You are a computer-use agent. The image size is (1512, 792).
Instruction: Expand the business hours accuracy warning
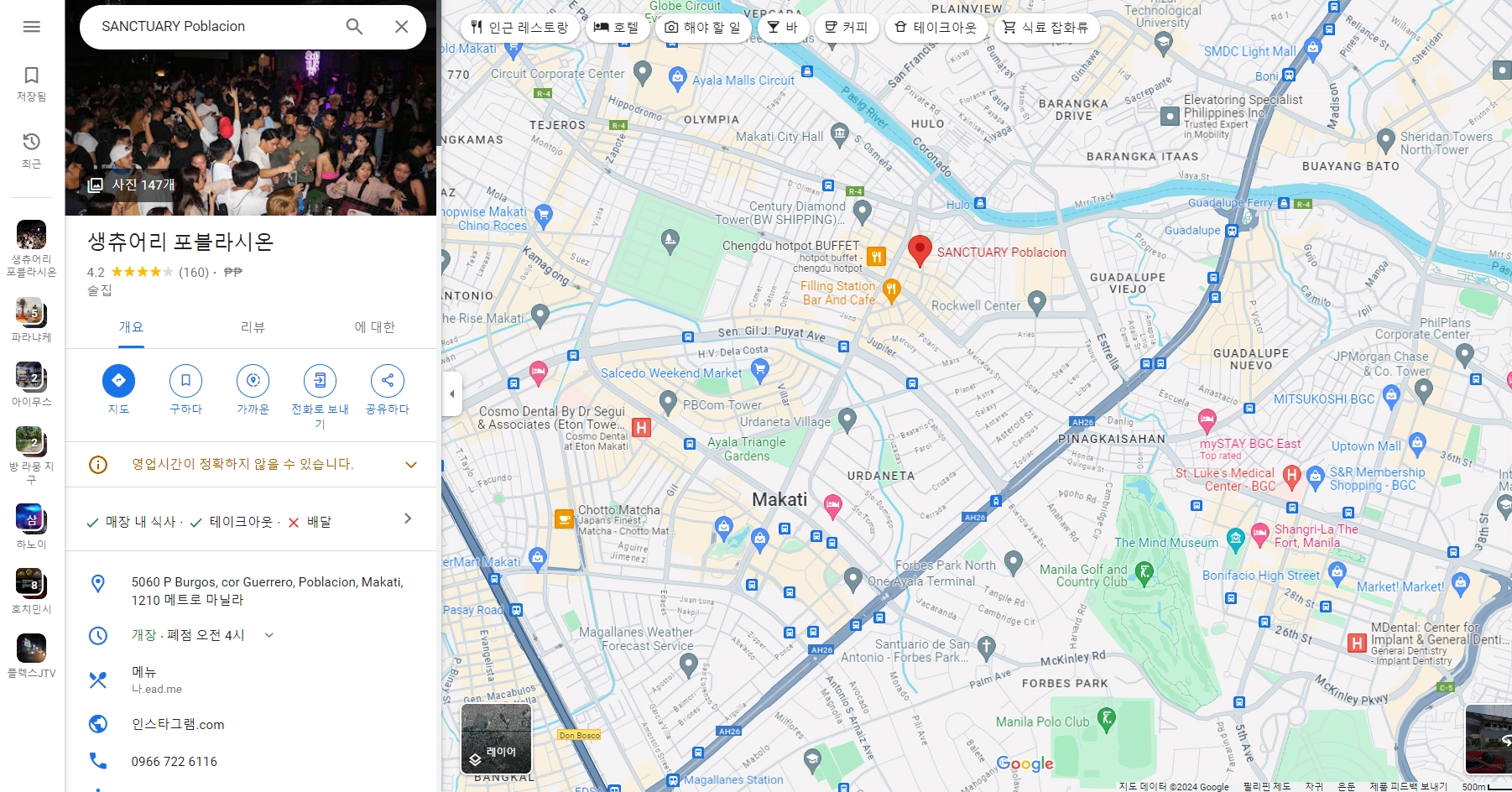411,465
